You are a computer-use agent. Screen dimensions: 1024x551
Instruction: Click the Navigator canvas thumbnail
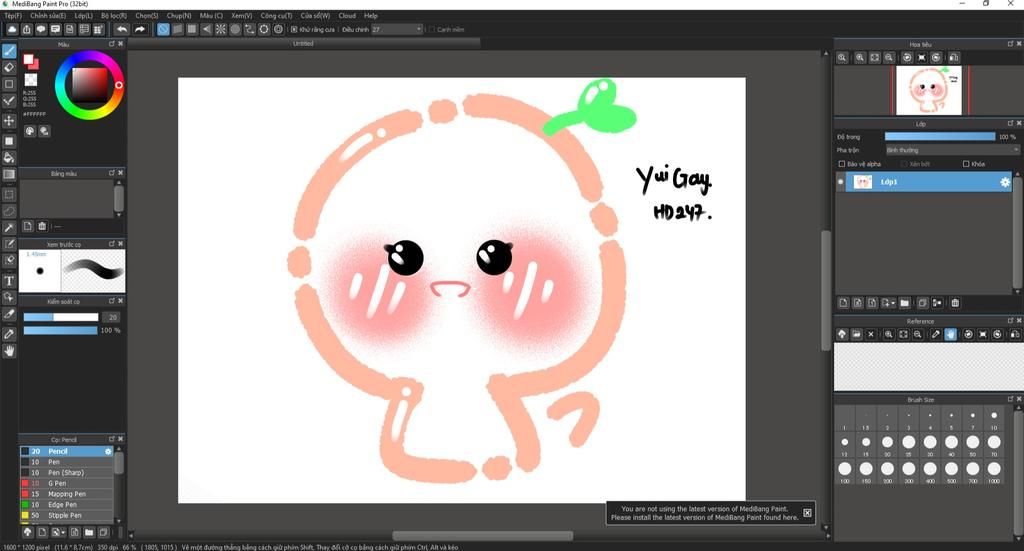928,91
